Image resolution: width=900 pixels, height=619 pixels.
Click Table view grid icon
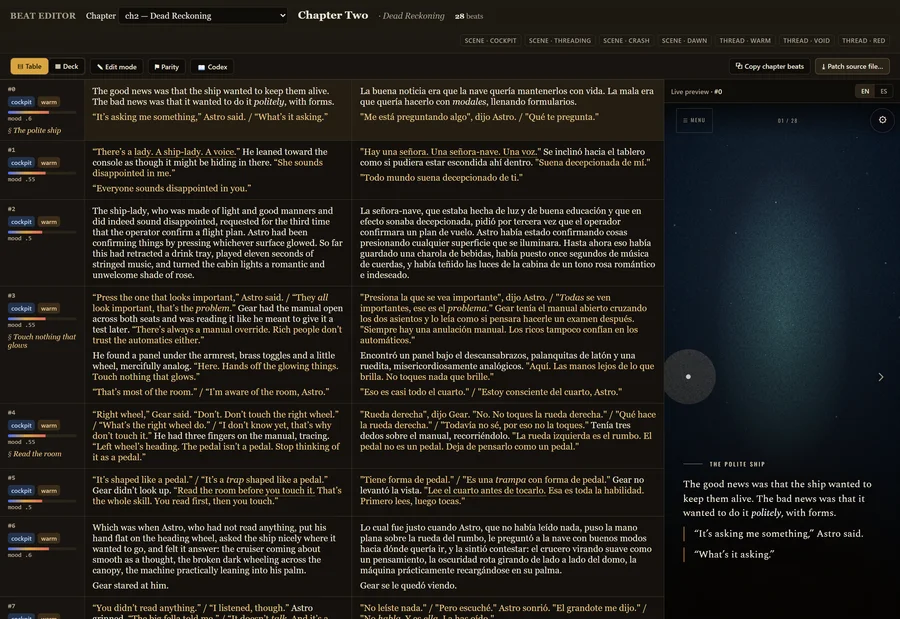tap(20, 67)
